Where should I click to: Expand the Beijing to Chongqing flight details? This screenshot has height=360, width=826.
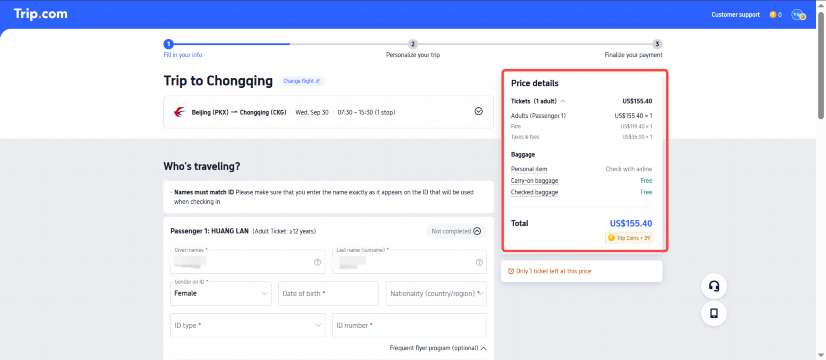pos(478,111)
